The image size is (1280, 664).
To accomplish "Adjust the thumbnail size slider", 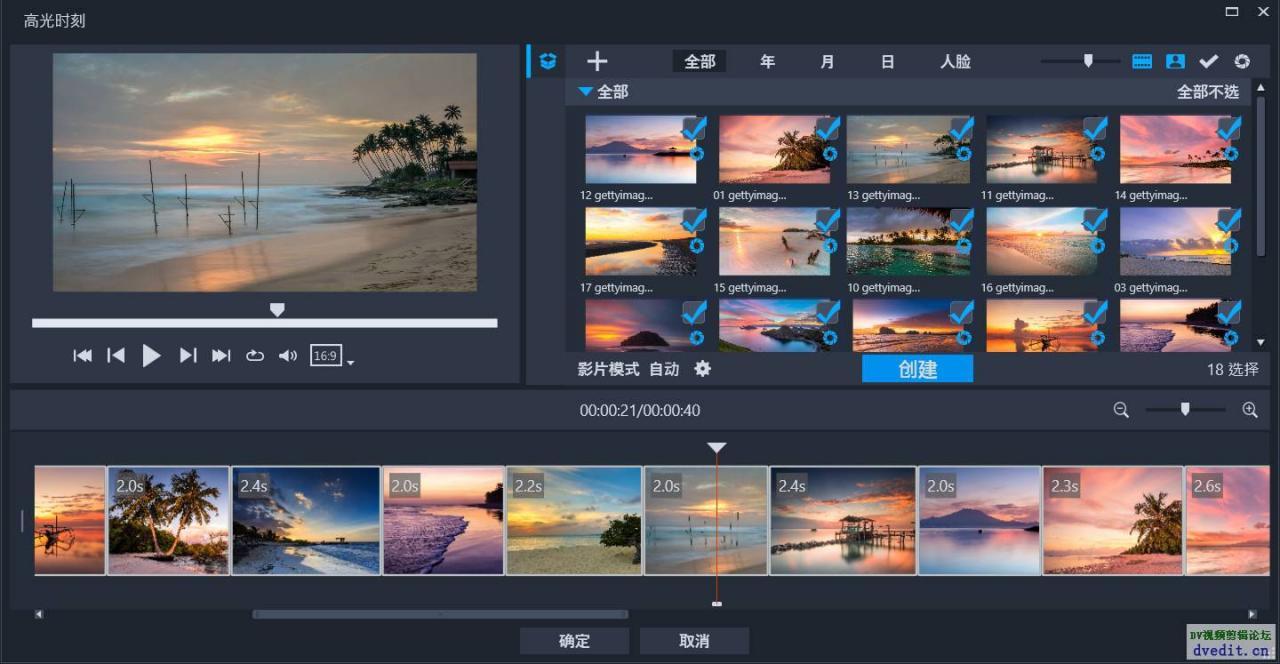I will [x=1088, y=61].
